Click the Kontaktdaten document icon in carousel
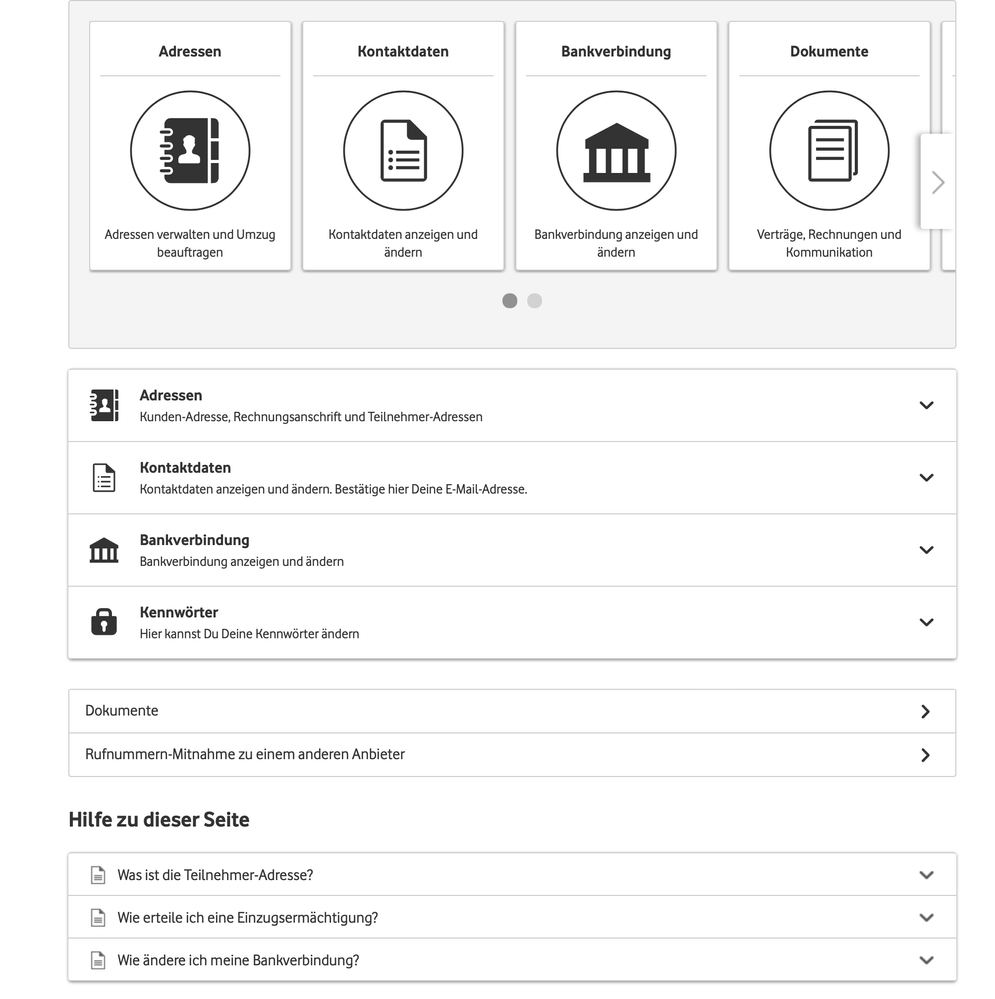 click(403, 151)
